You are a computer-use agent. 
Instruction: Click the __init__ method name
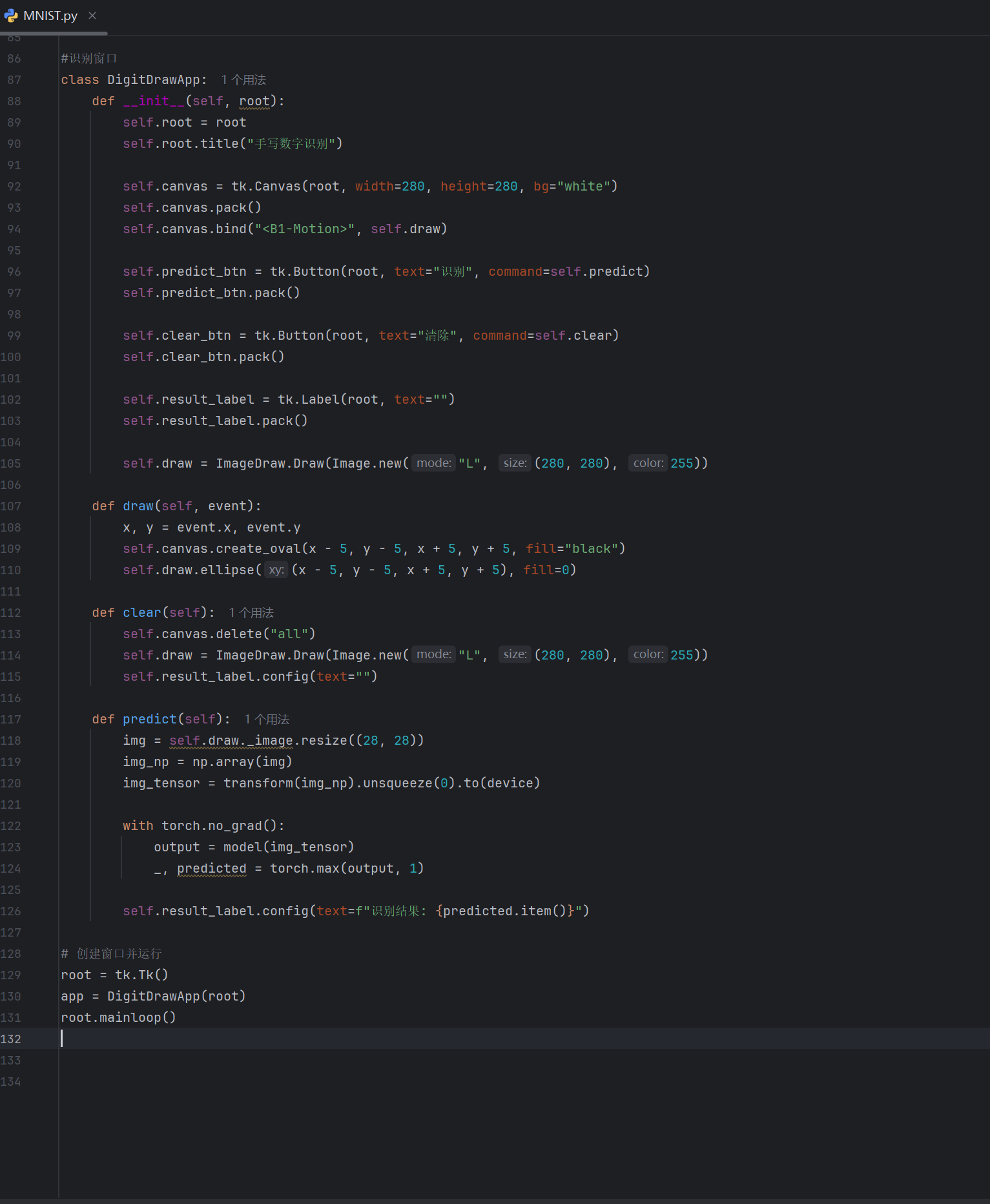point(154,101)
